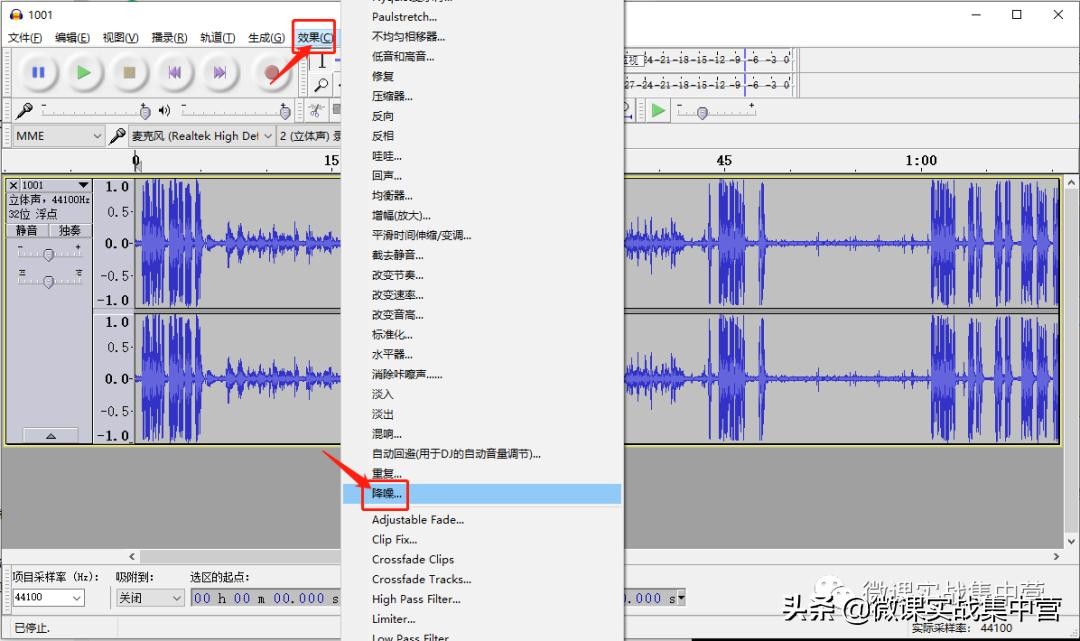This screenshot has height=641, width=1080.
Task: Choose 降噪... from the effects menu
Action: tap(387, 494)
